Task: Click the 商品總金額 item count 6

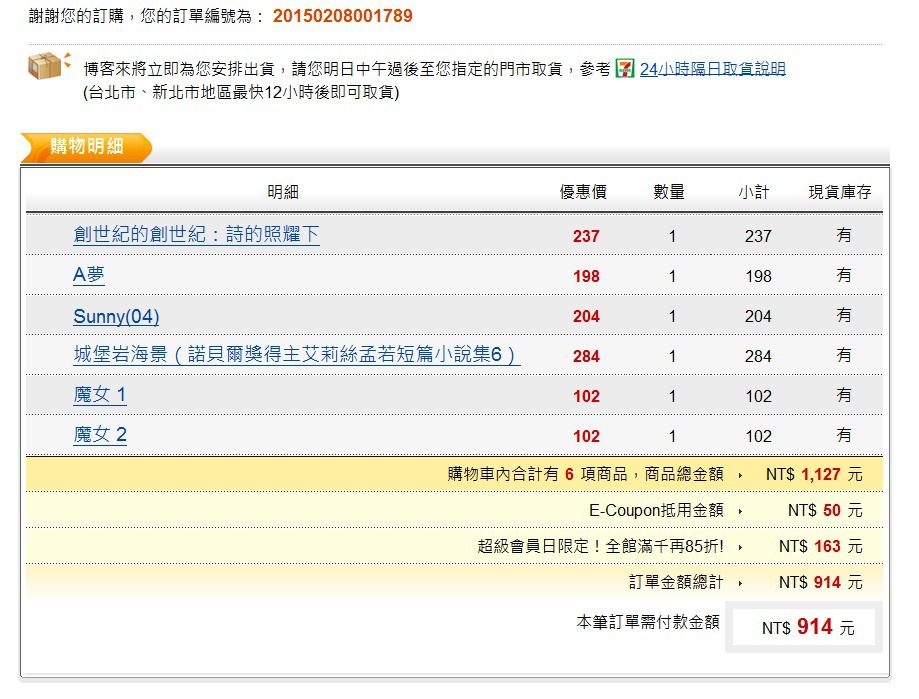Action: tap(569, 474)
